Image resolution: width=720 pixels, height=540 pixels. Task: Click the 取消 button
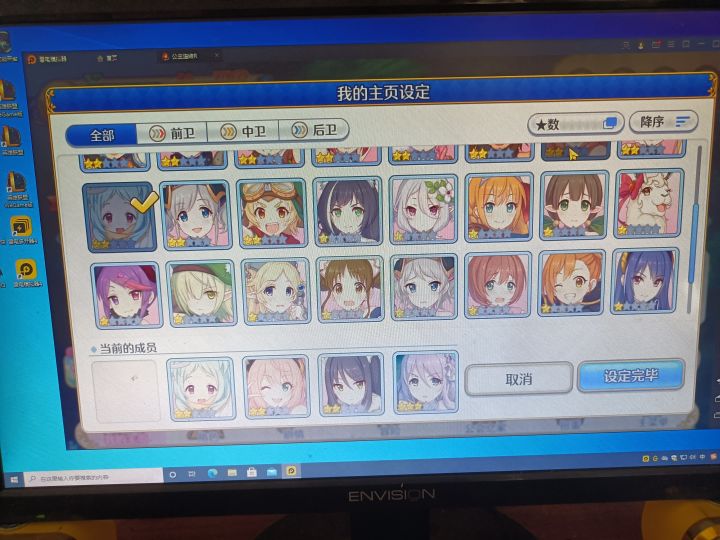[519, 379]
